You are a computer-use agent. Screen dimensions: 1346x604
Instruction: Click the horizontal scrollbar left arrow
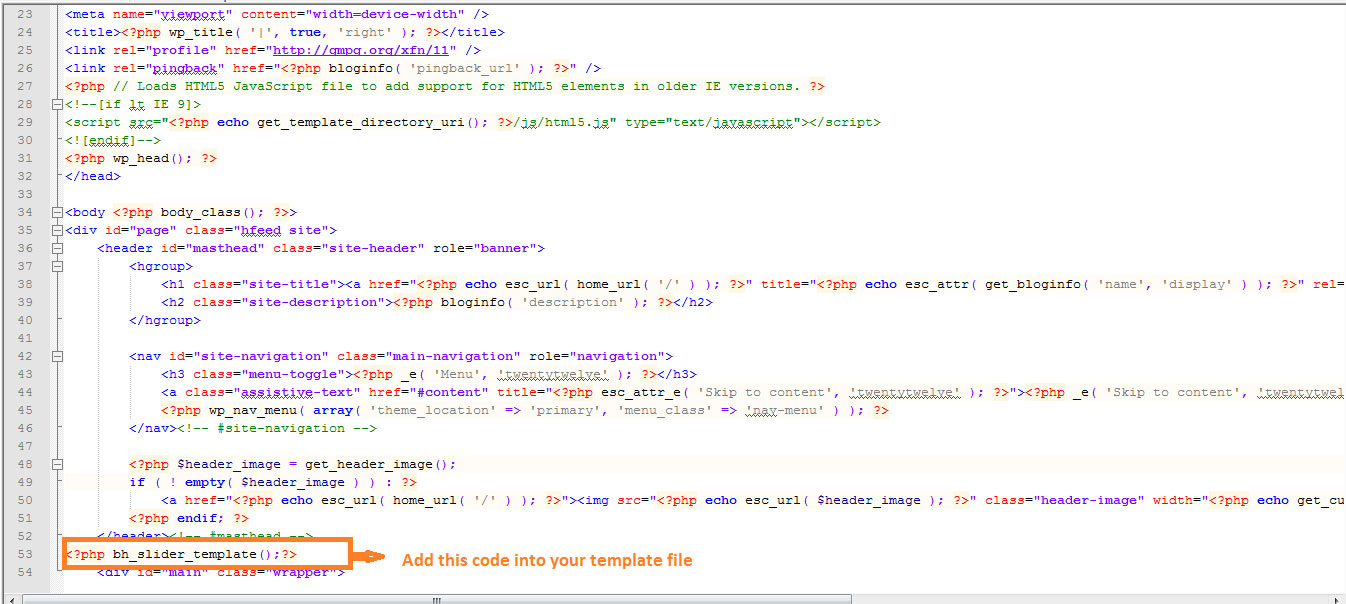click(x=10, y=599)
